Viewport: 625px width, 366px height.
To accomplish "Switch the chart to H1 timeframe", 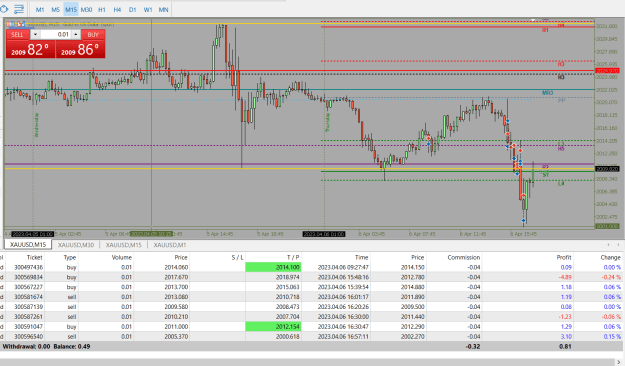I will (x=102, y=10).
